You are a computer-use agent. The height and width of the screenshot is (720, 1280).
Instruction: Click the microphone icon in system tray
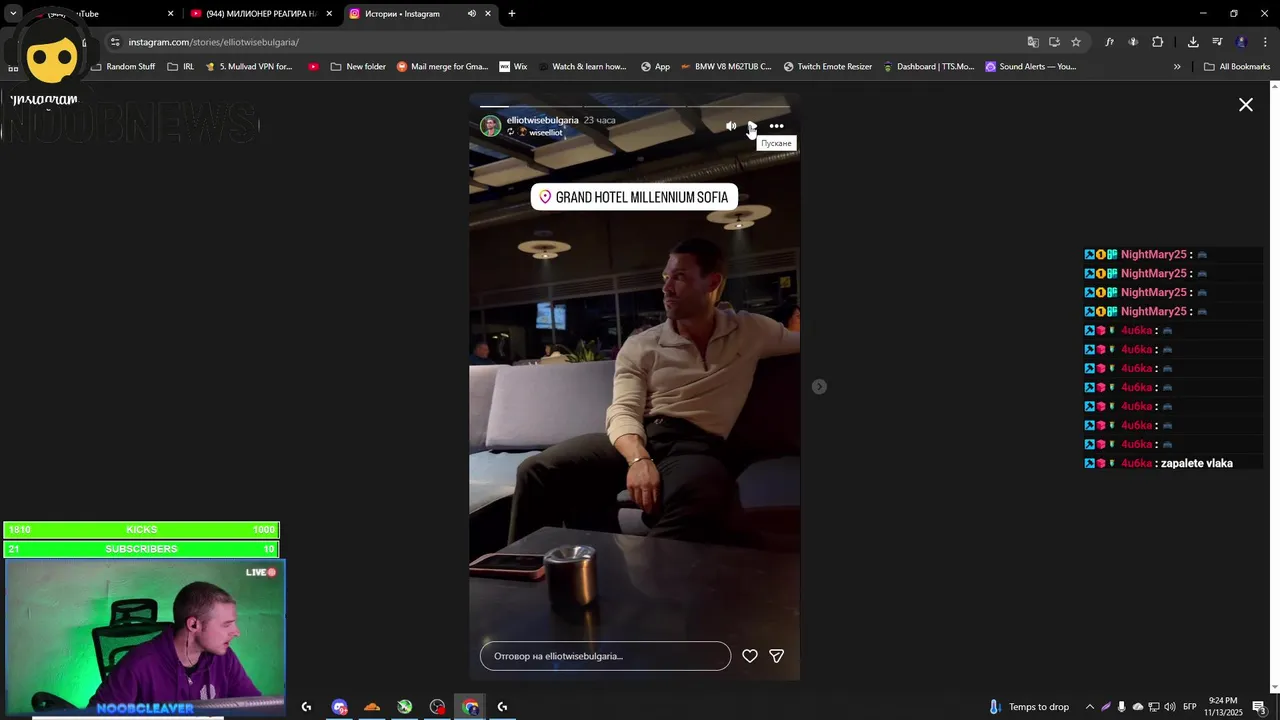tap(1122, 707)
